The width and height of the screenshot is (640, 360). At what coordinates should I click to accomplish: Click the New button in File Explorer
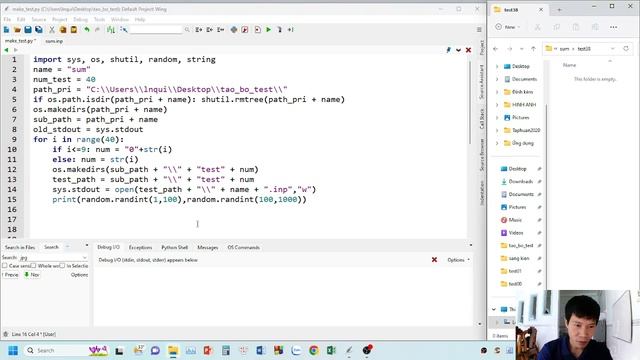[x=508, y=27]
